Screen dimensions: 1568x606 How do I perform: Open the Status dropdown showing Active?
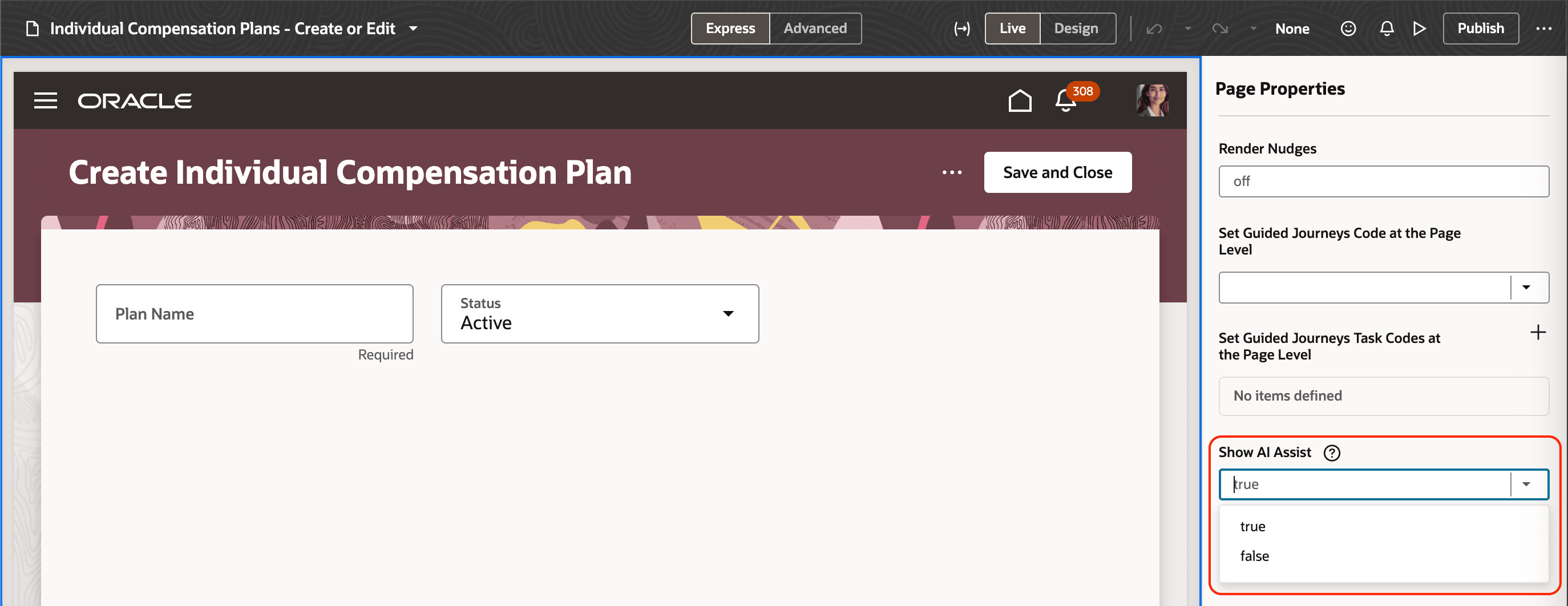tap(728, 314)
